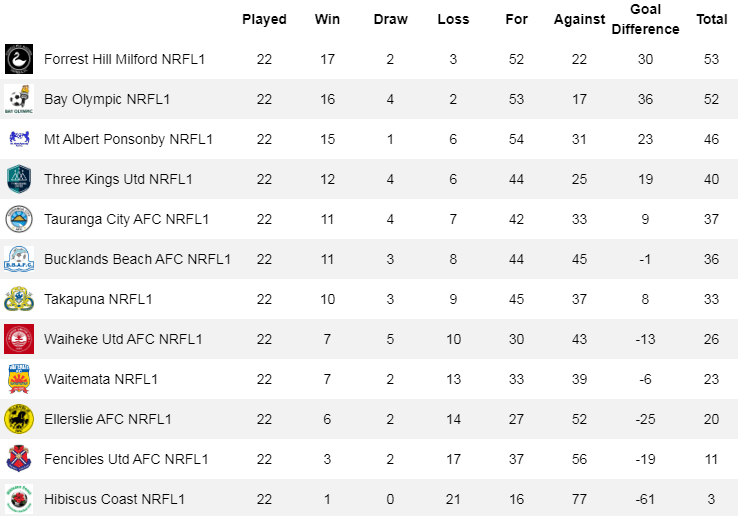Click the Three Kings Utd club logo
Viewport: 738px width, 516px height.
tap(19, 179)
